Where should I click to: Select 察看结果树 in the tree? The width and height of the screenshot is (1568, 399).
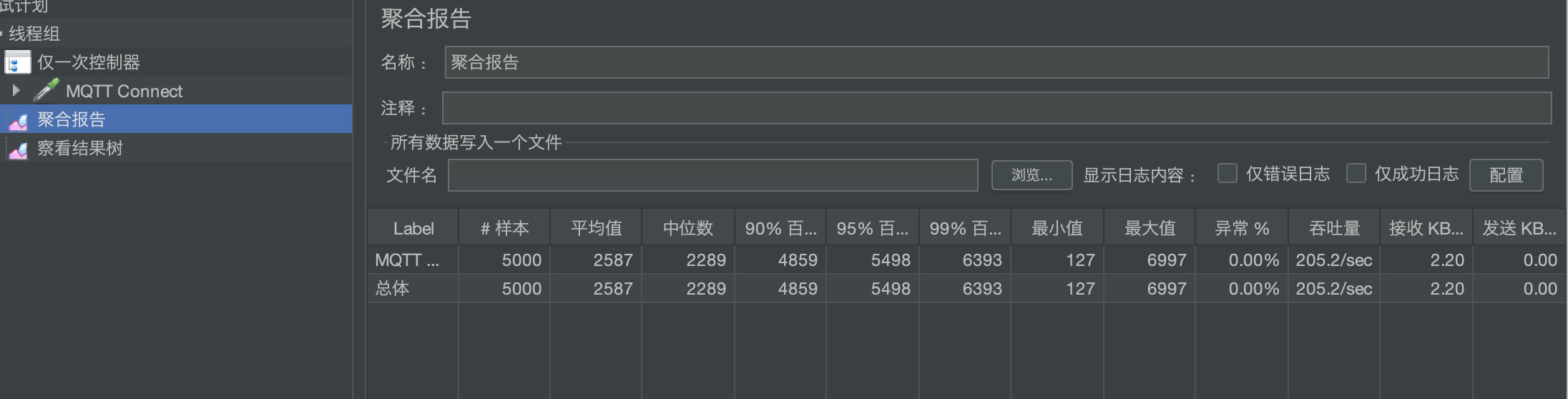[80, 149]
